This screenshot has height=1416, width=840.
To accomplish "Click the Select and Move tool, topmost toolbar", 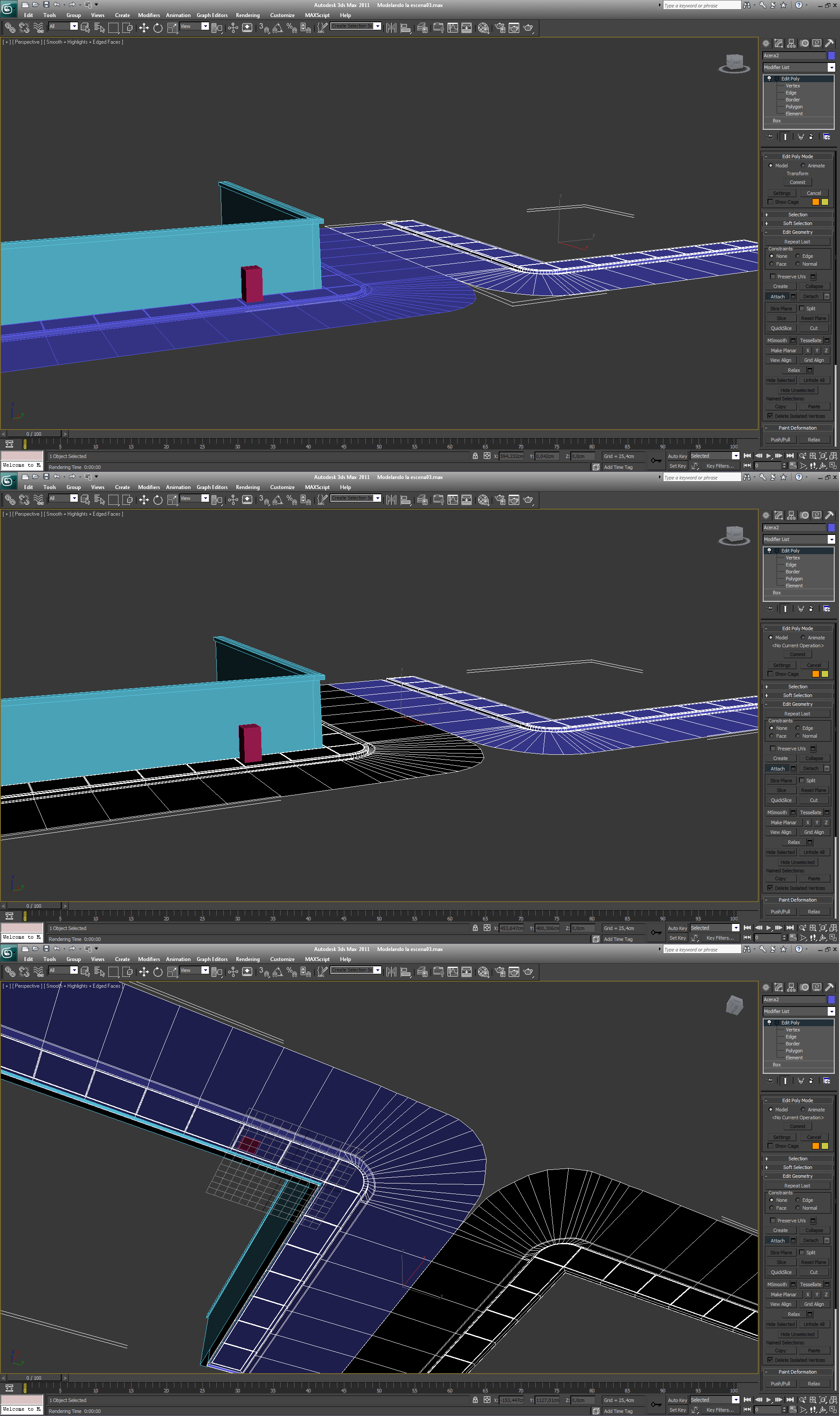I will [x=144, y=28].
